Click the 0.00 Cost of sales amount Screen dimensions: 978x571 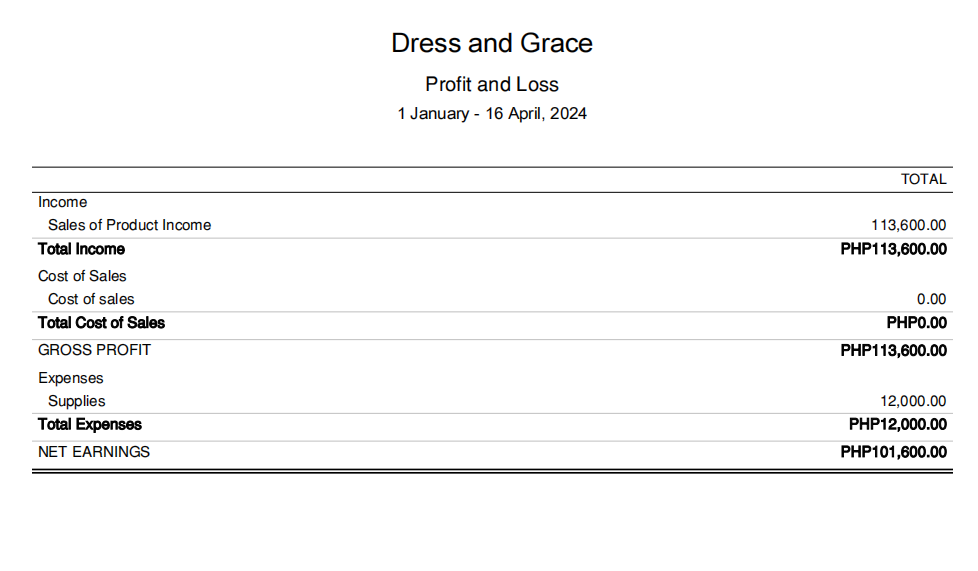930,299
